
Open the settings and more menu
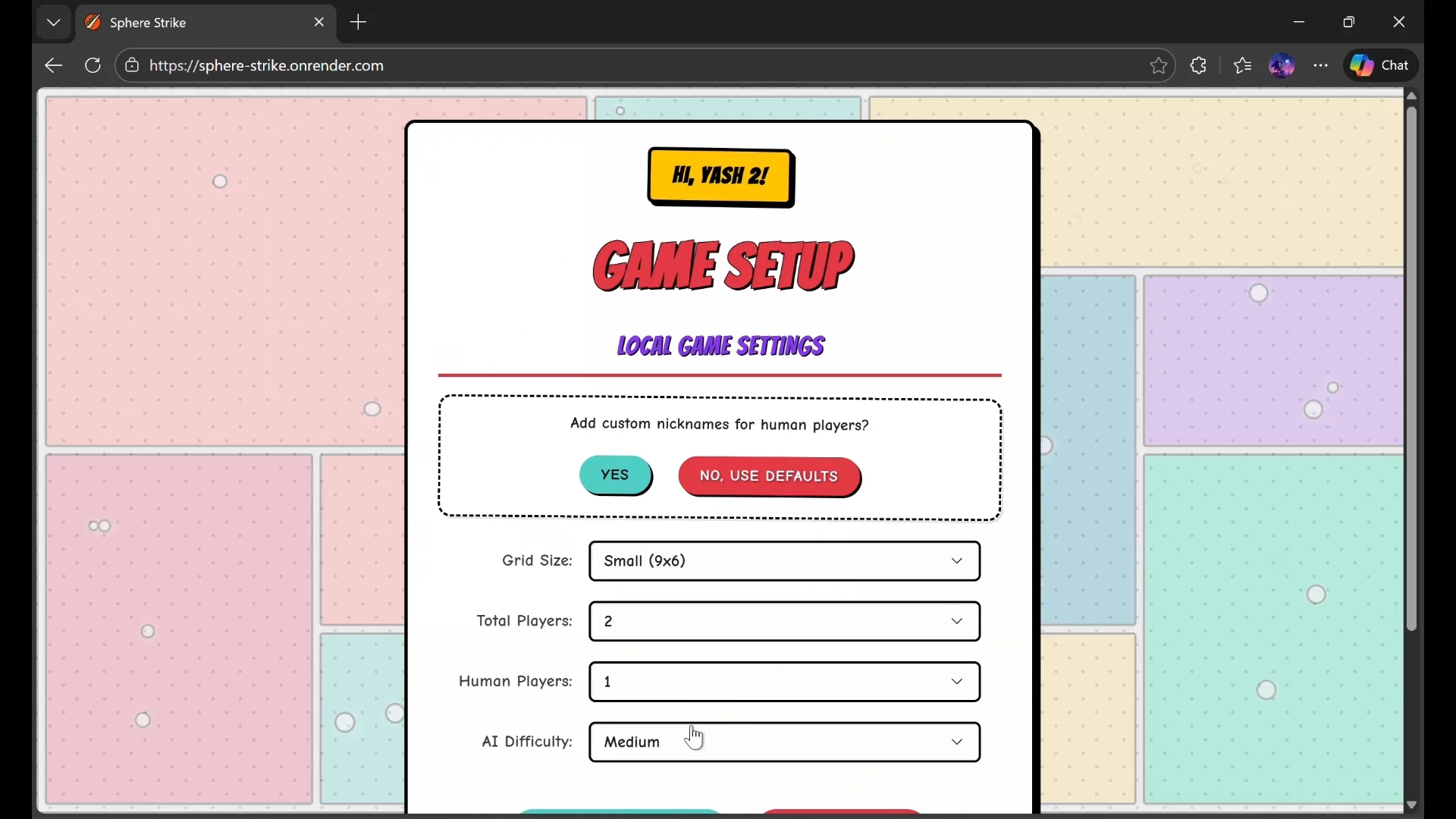pos(1322,66)
